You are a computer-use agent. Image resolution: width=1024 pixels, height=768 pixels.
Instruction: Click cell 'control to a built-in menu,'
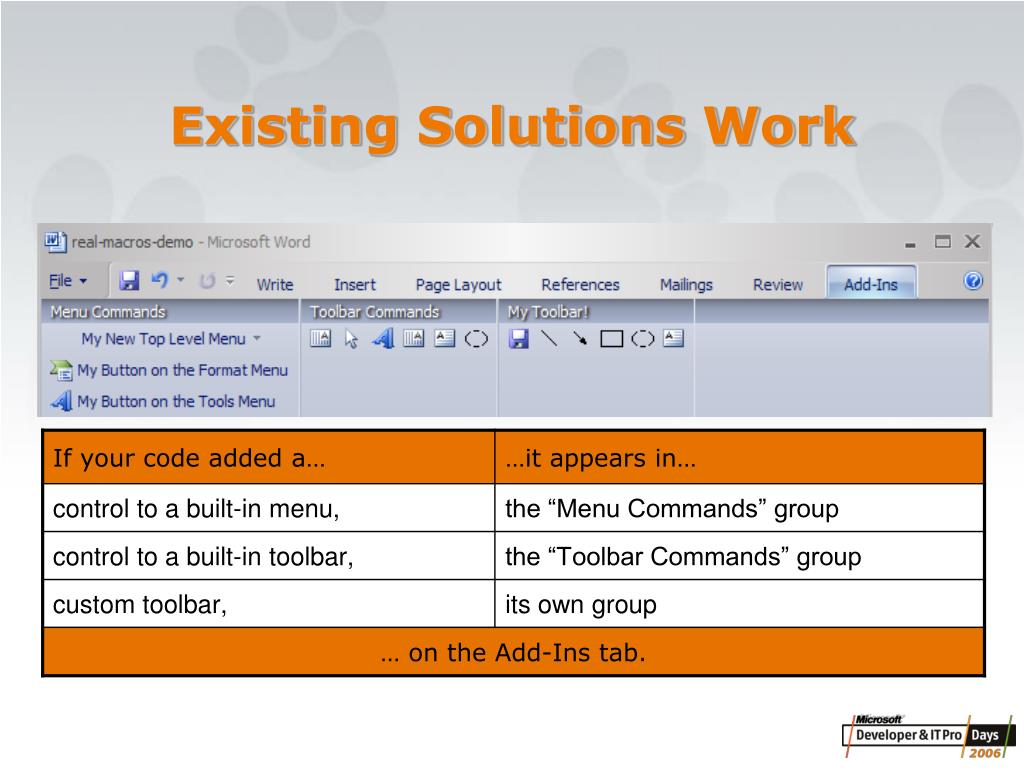click(269, 508)
